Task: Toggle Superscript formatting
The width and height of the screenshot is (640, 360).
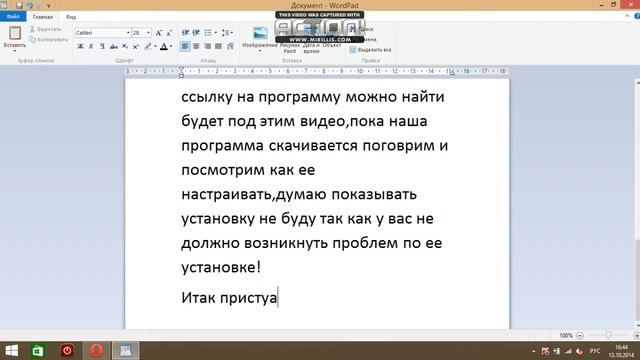Action: coord(136,47)
